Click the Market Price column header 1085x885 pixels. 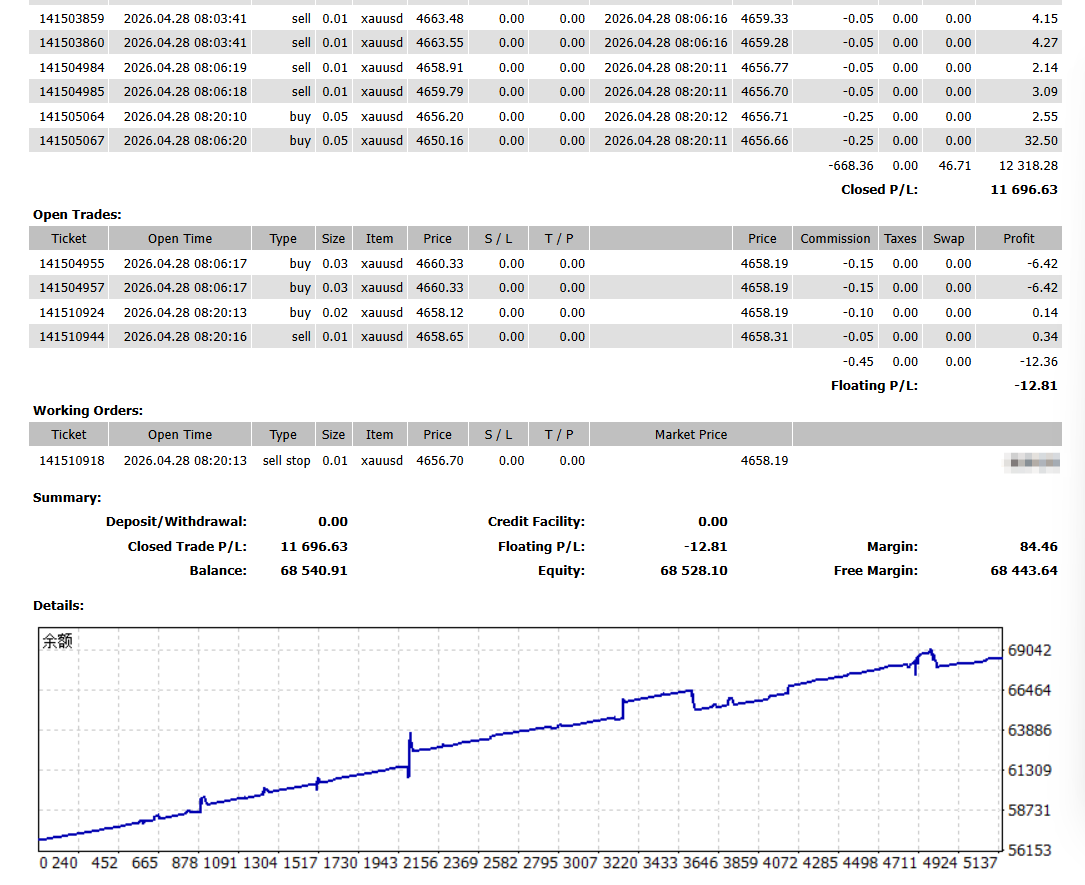[691, 435]
